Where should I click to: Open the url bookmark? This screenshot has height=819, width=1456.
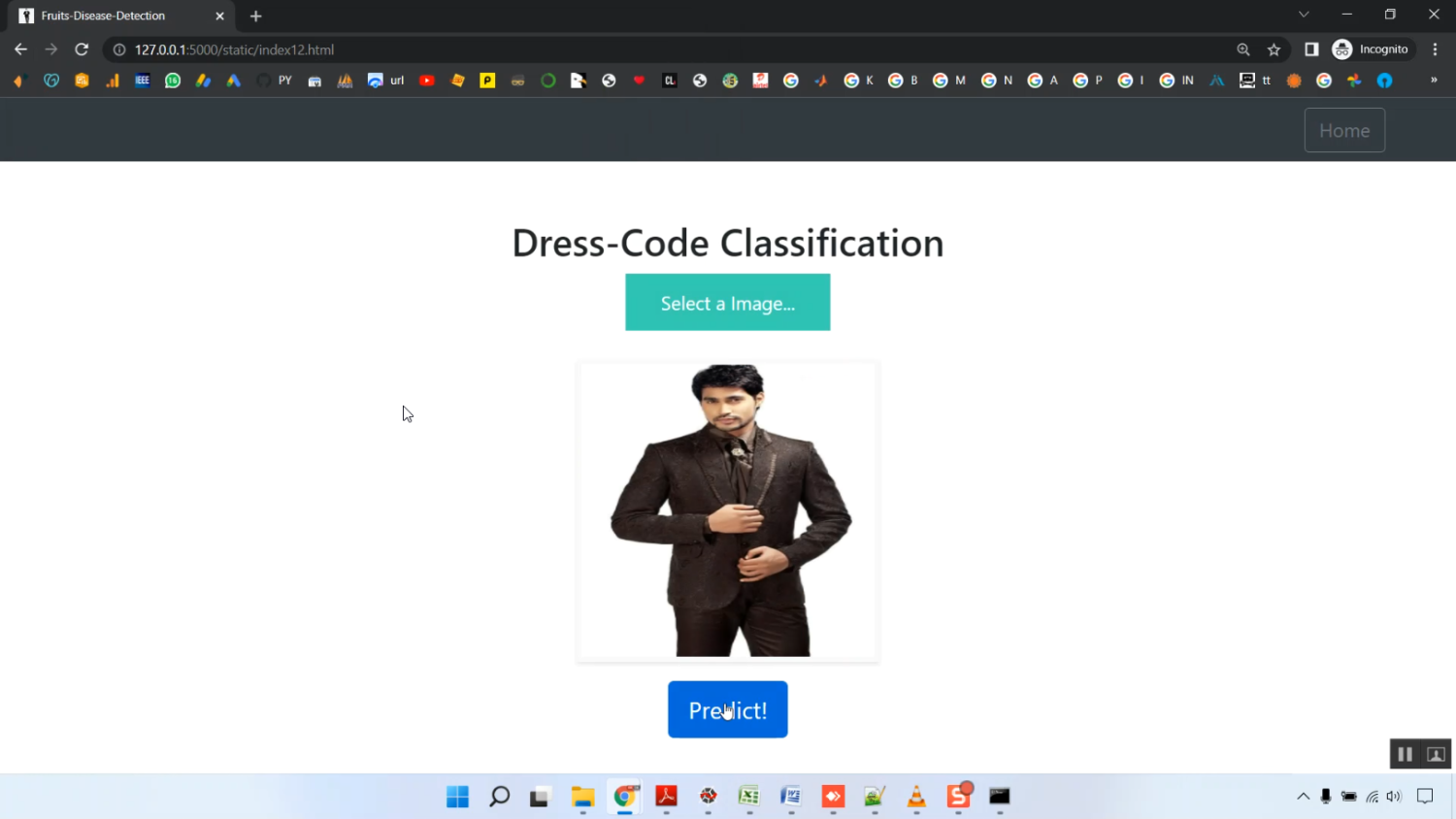(386, 81)
